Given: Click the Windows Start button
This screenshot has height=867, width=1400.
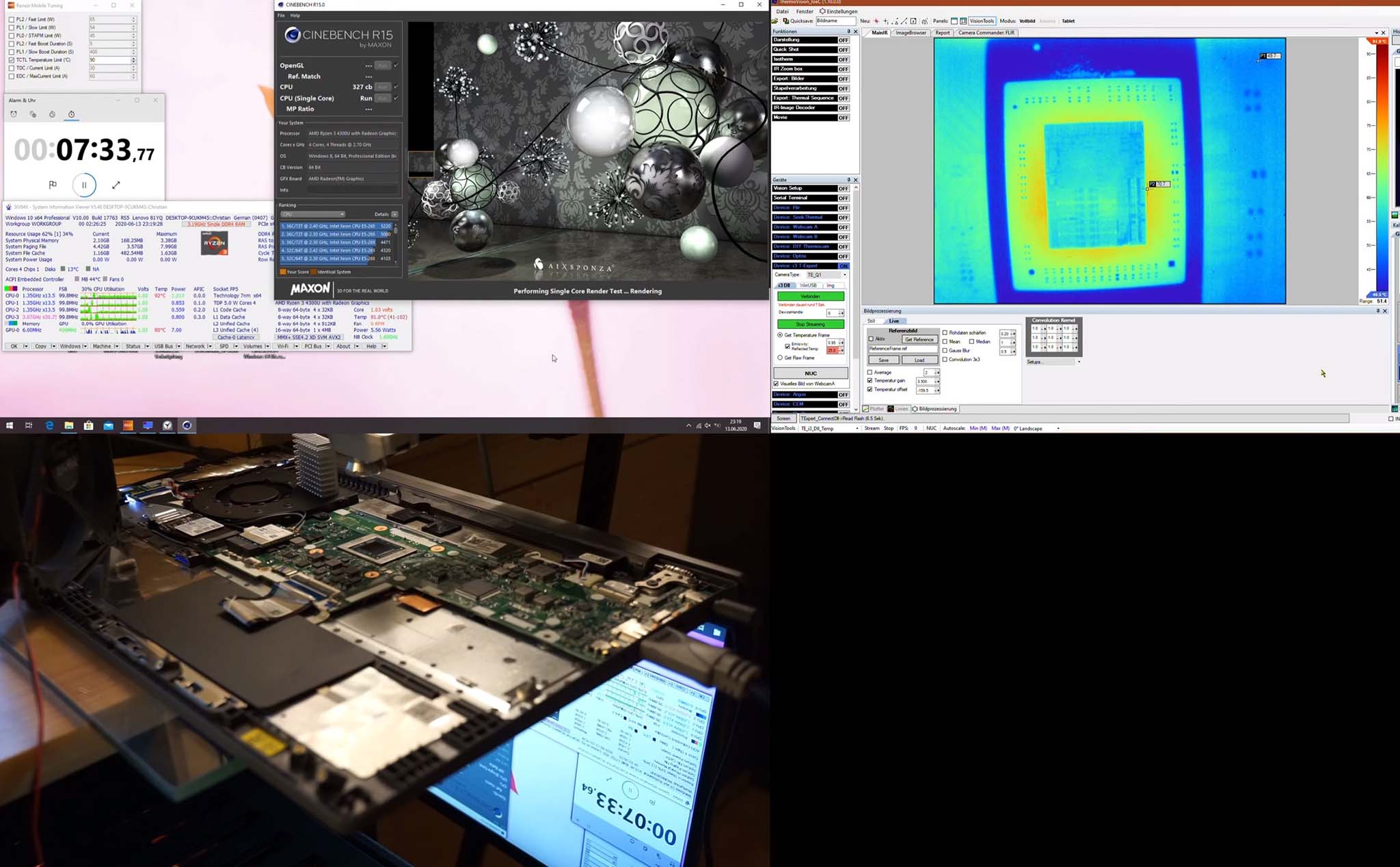Looking at the screenshot, I should pos(10,425).
